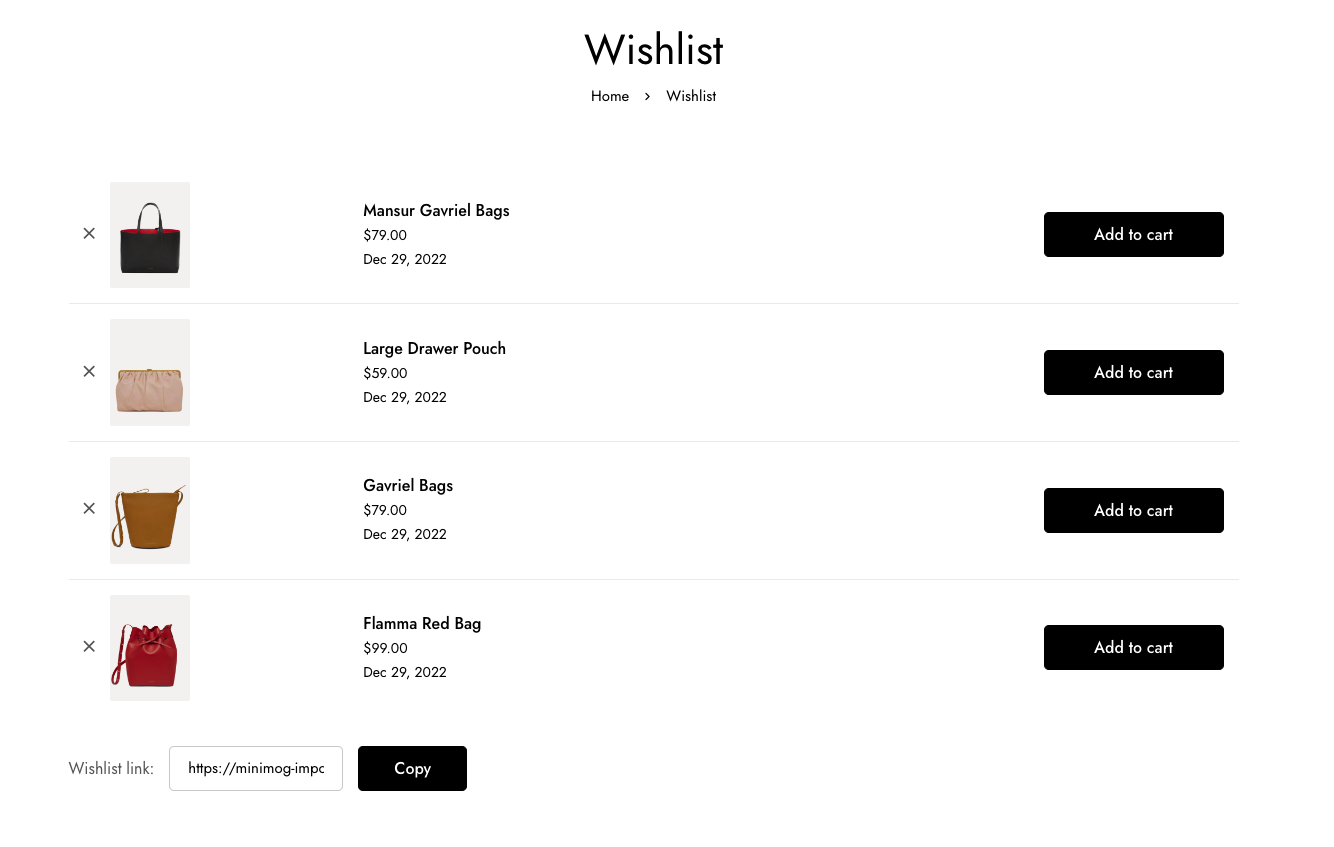Go to Home via breadcrumb
1334x847 pixels.
pyautogui.click(x=610, y=96)
